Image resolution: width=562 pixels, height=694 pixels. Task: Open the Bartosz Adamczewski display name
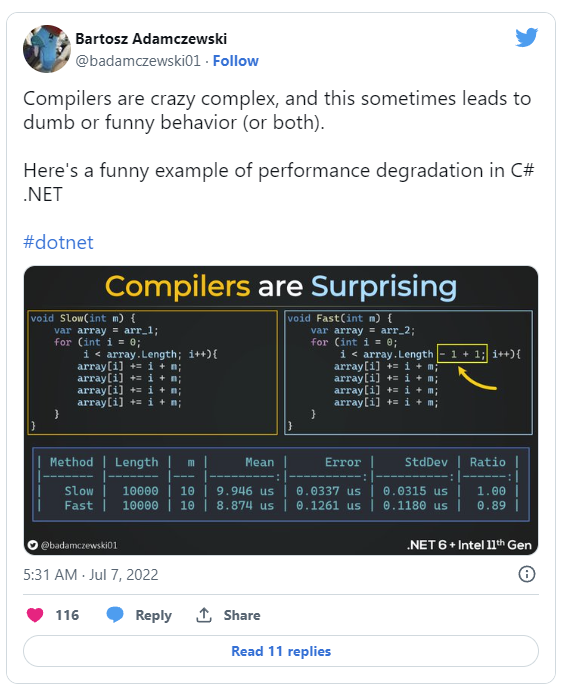click(x=151, y=39)
